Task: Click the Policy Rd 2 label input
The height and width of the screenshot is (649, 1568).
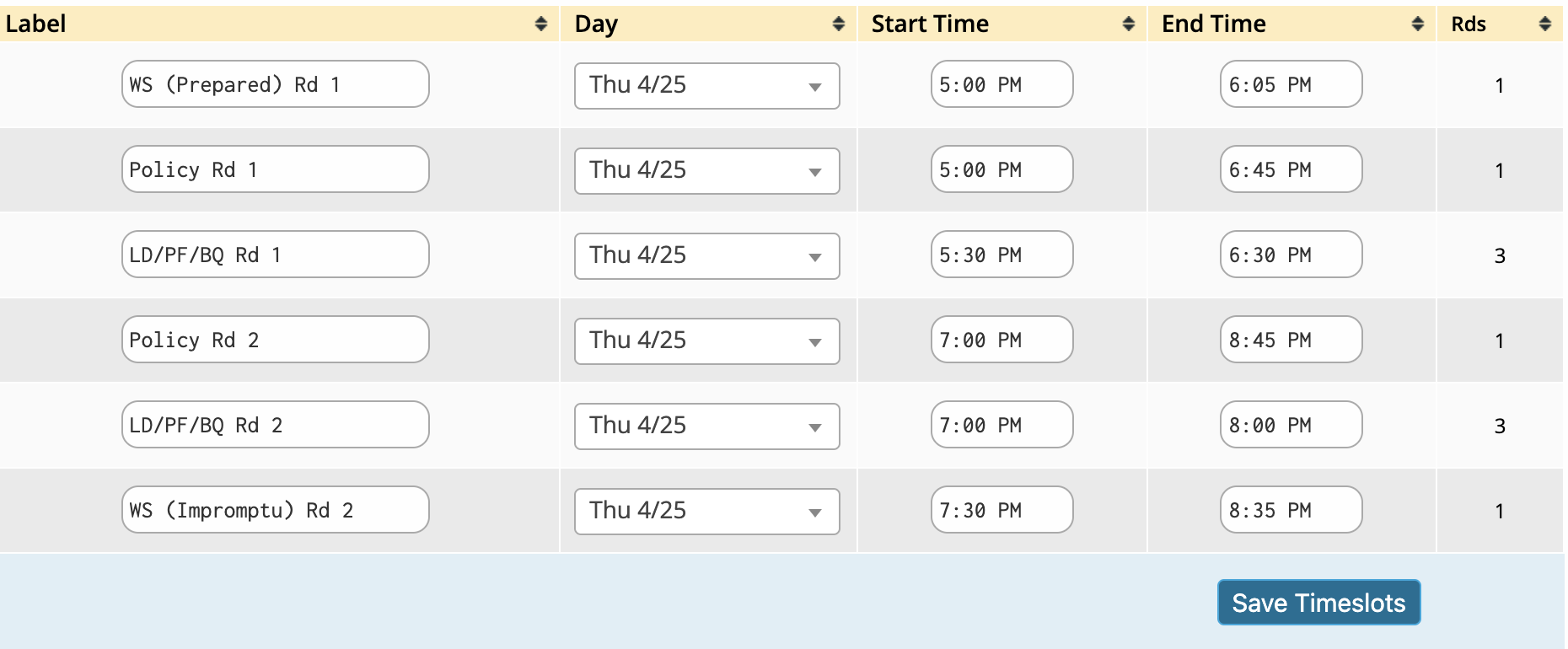Action: tap(275, 340)
